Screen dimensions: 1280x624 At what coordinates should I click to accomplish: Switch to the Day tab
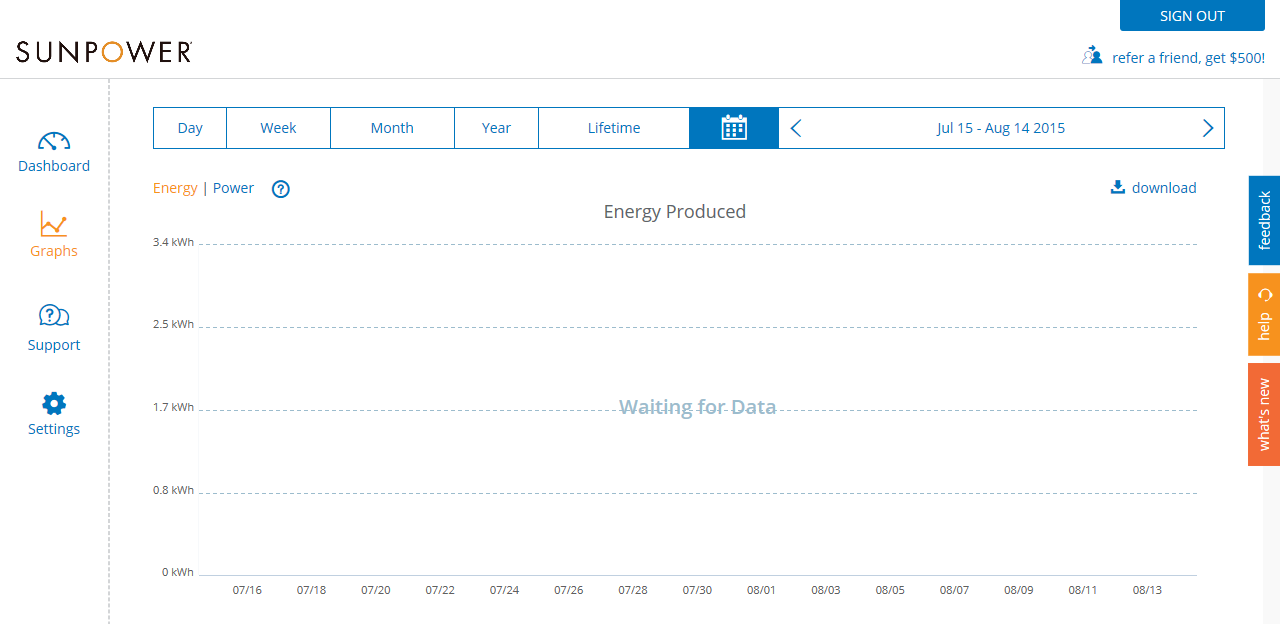(x=190, y=128)
